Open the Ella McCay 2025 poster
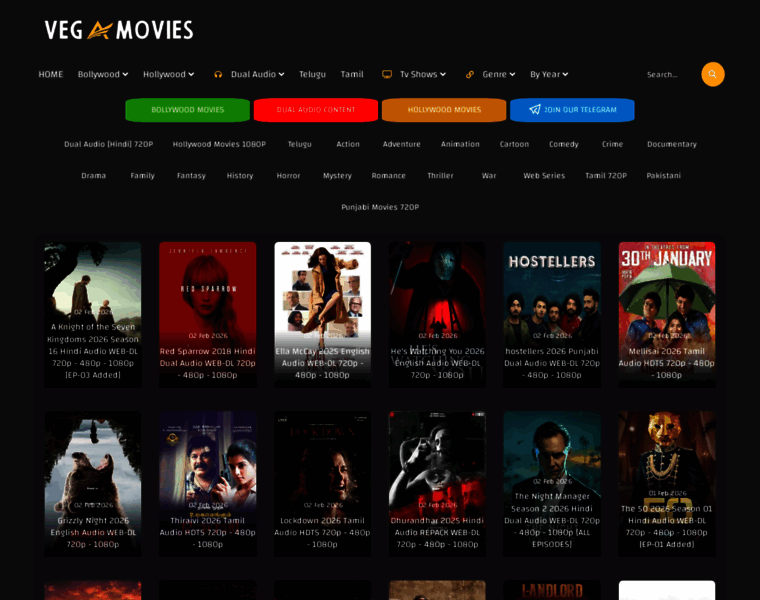This screenshot has width=760, height=600. [x=323, y=315]
